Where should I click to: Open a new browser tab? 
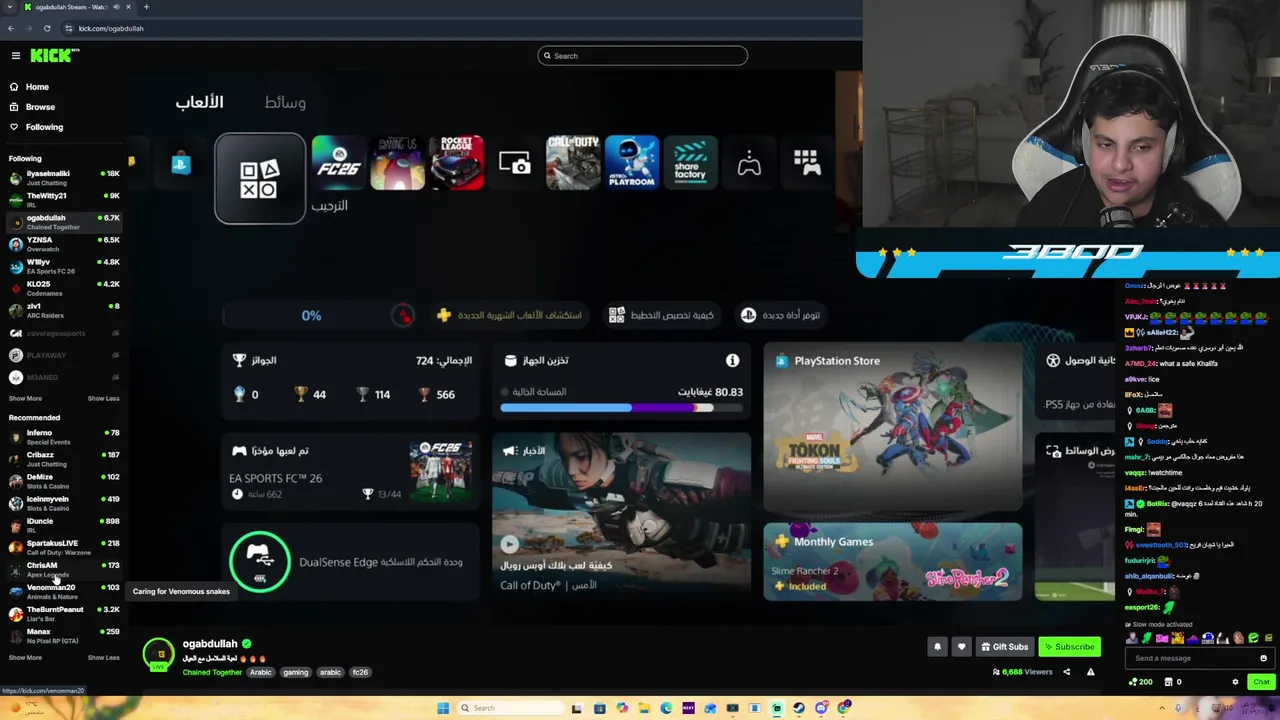tap(146, 7)
